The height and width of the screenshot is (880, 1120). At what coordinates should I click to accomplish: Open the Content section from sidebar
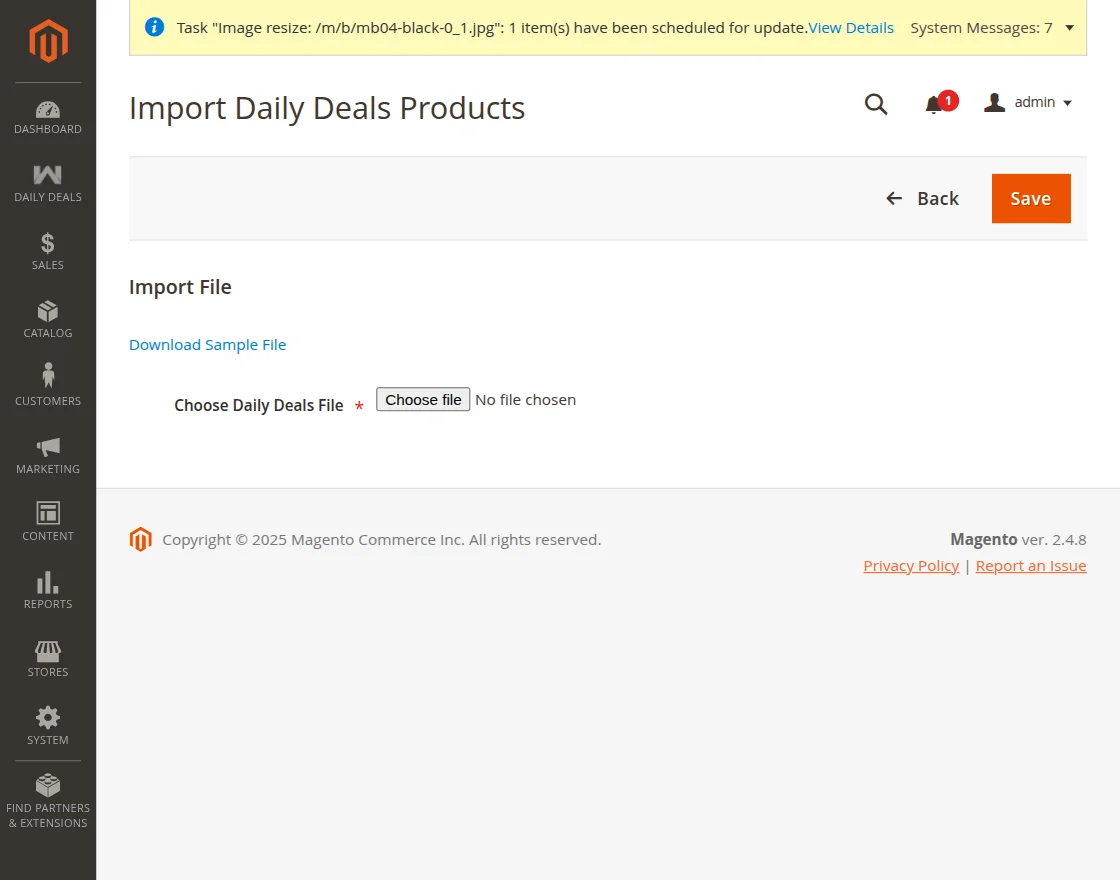coord(47,520)
